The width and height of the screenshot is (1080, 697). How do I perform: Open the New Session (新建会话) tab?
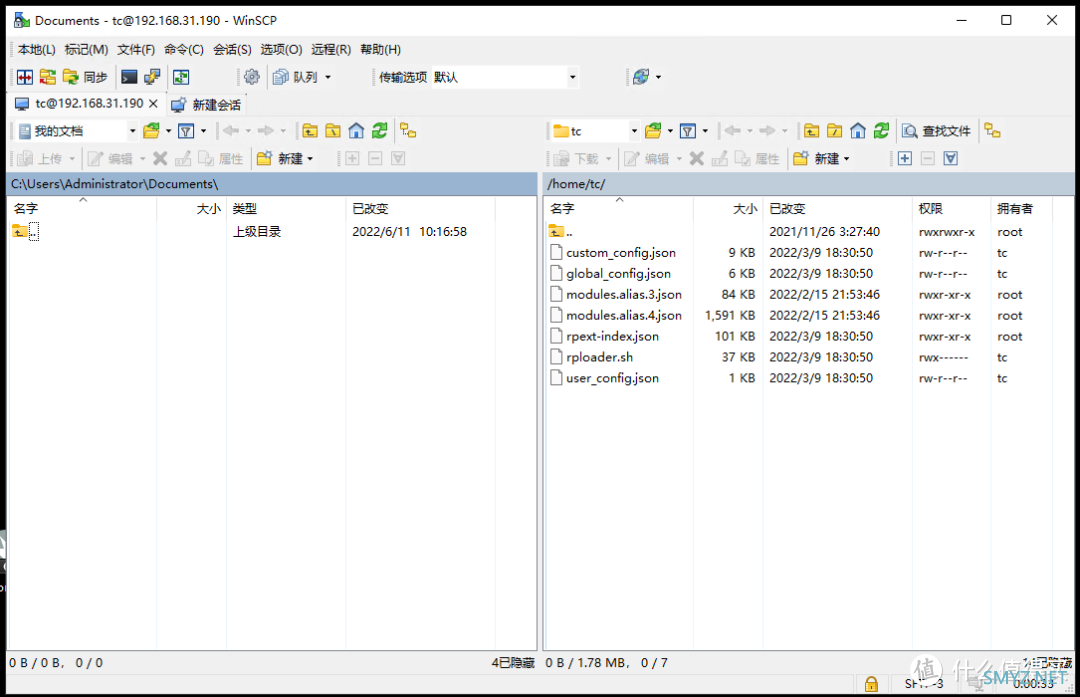(x=206, y=105)
